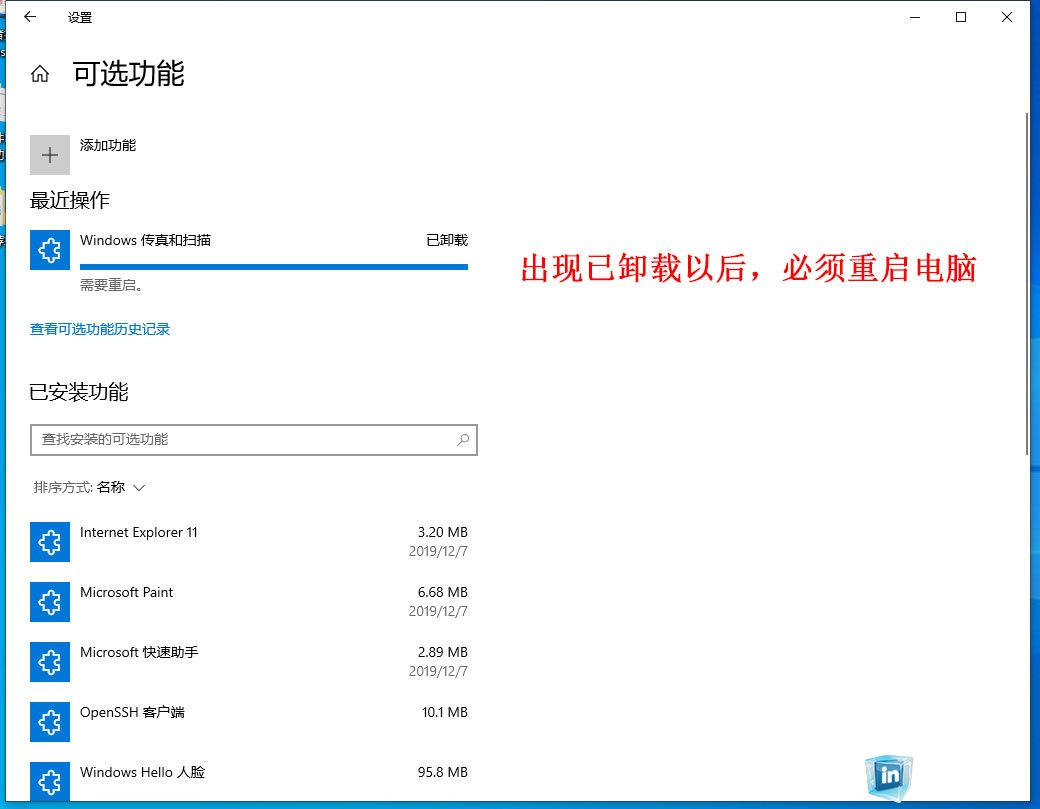1040x809 pixels.
Task: Click the 95.8 MB size value
Action: (x=442, y=772)
